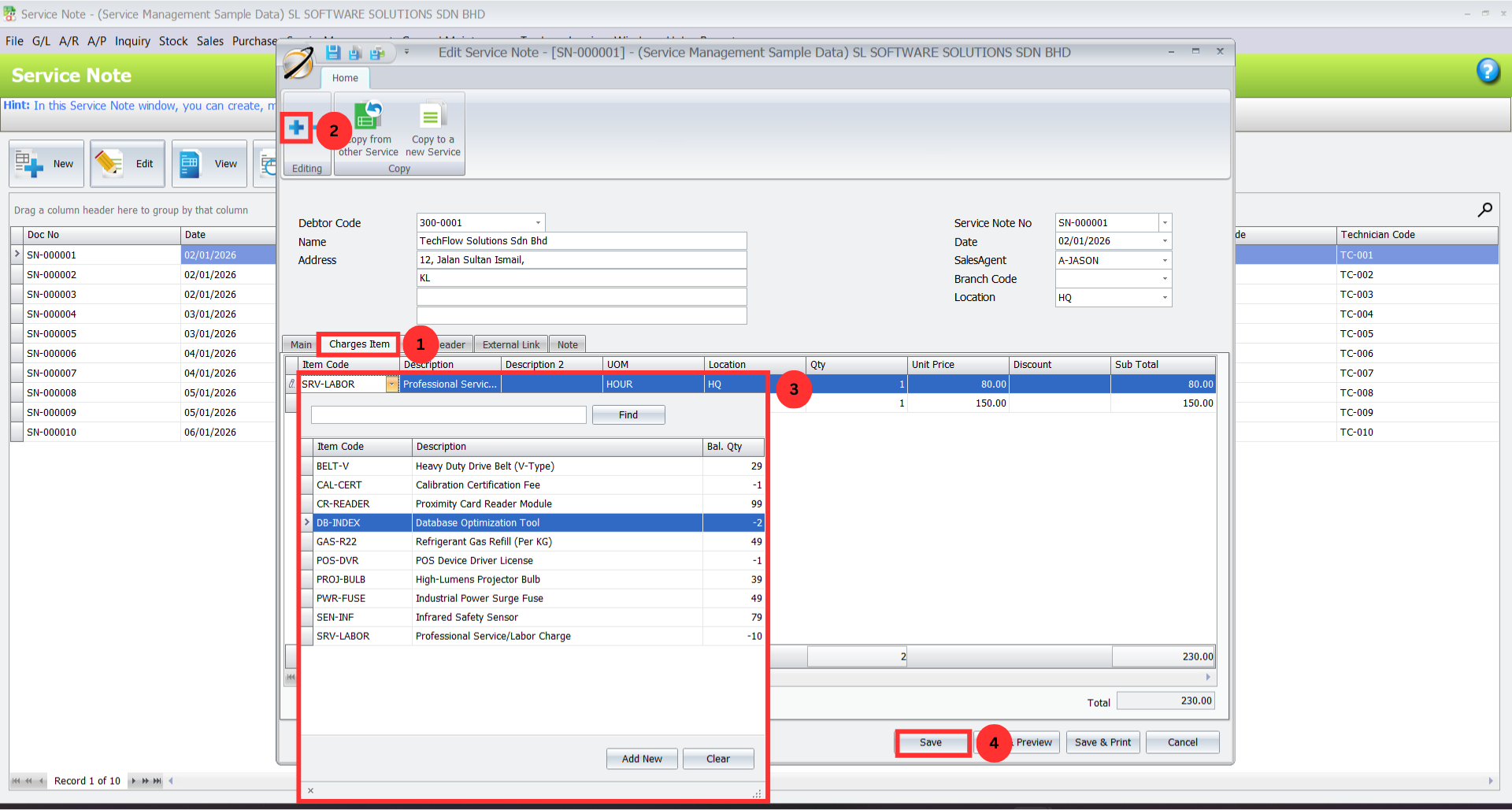
Task: Expand the Date picker dropdown
Action: (x=1165, y=241)
